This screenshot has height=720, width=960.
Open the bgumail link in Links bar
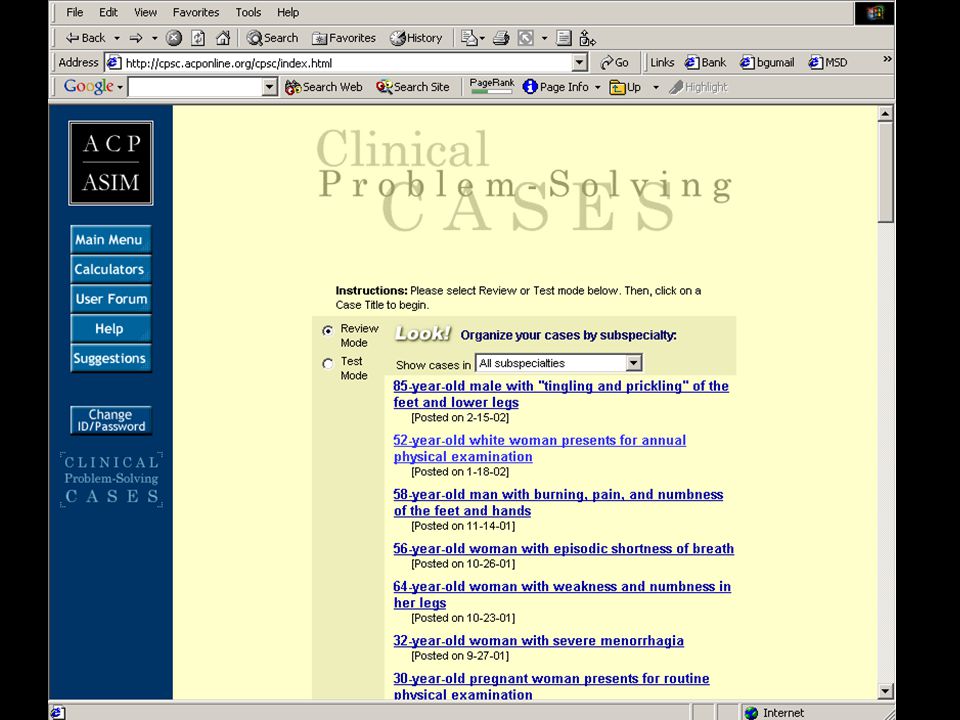click(x=767, y=62)
